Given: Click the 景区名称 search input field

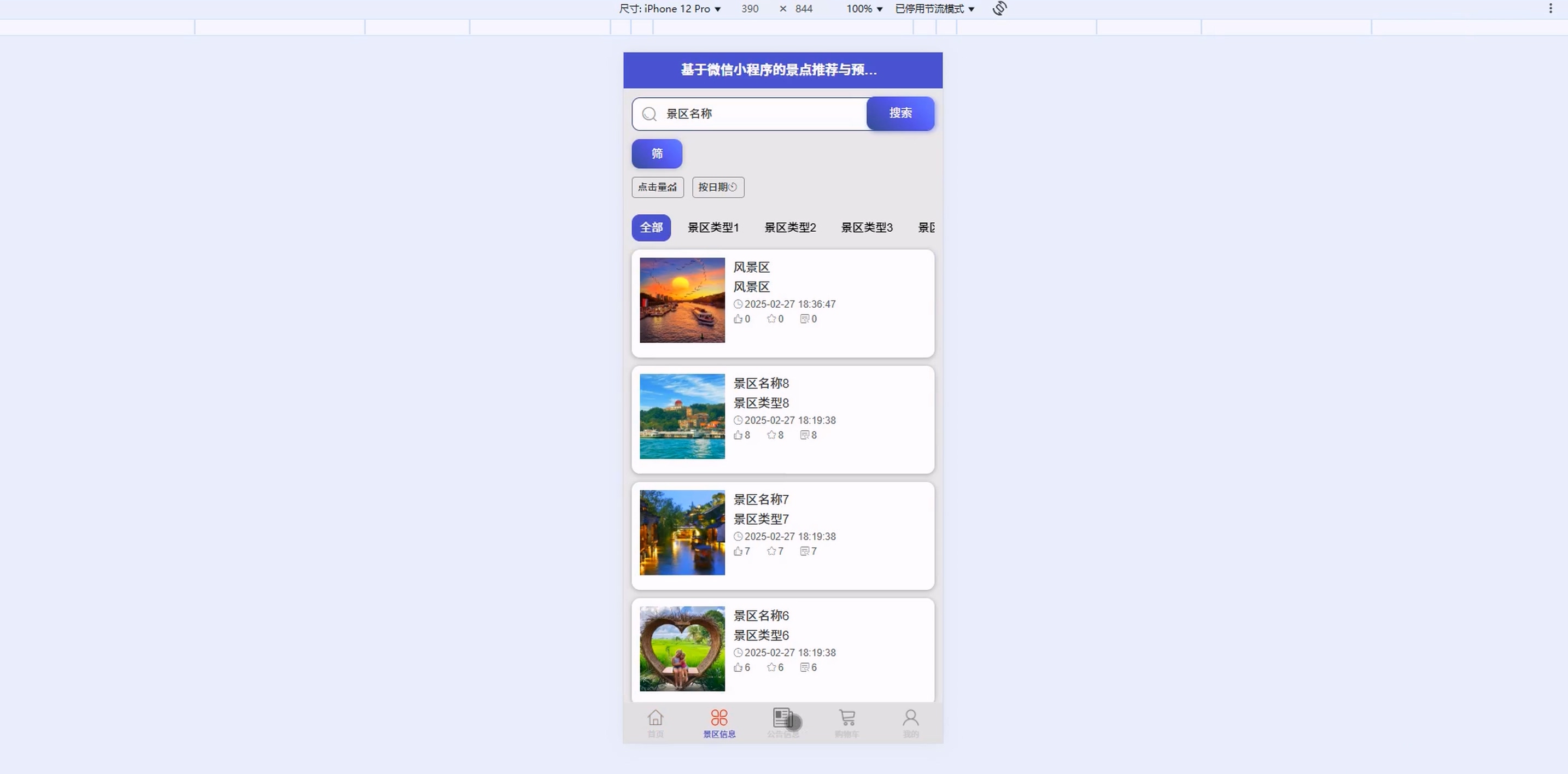Looking at the screenshot, I should tap(761, 114).
